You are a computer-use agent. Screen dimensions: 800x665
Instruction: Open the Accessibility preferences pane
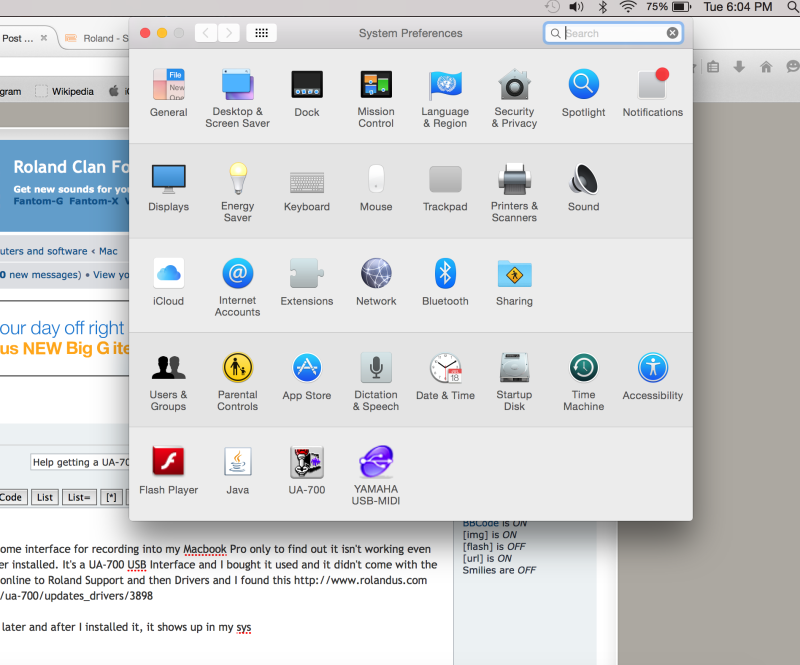[653, 377]
